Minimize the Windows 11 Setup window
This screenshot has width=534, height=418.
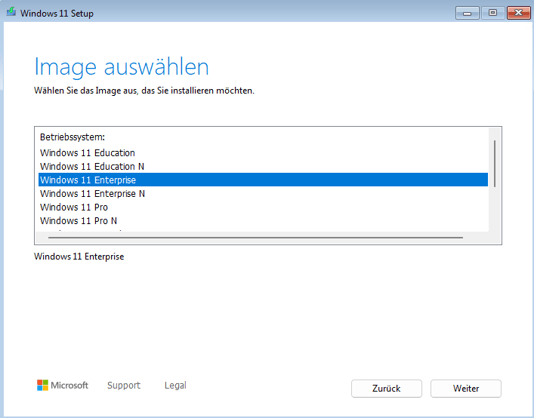coord(467,13)
